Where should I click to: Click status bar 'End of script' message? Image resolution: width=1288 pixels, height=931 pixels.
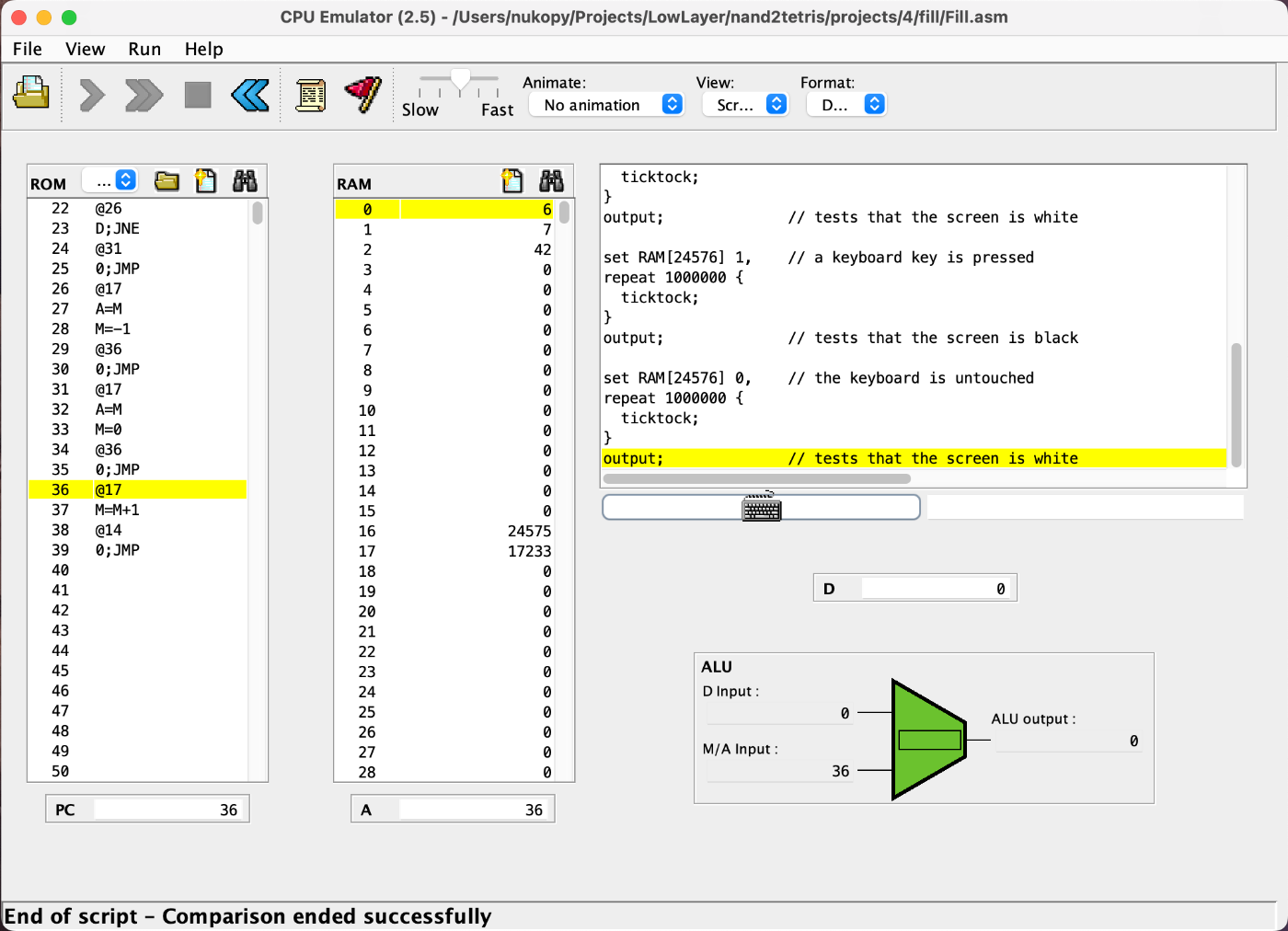click(x=247, y=916)
